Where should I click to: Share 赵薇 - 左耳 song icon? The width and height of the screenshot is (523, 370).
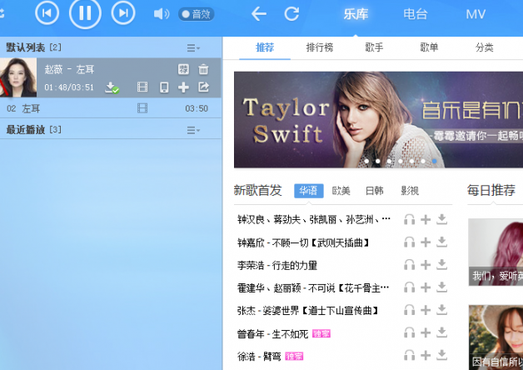click(203, 87)
